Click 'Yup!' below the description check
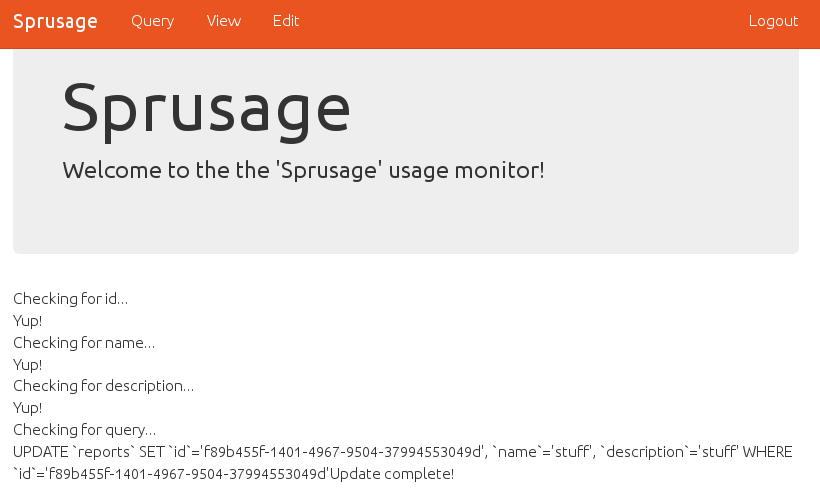Image resolution: width=820 pixels, height=499 pixels. [x=27, y=408]
